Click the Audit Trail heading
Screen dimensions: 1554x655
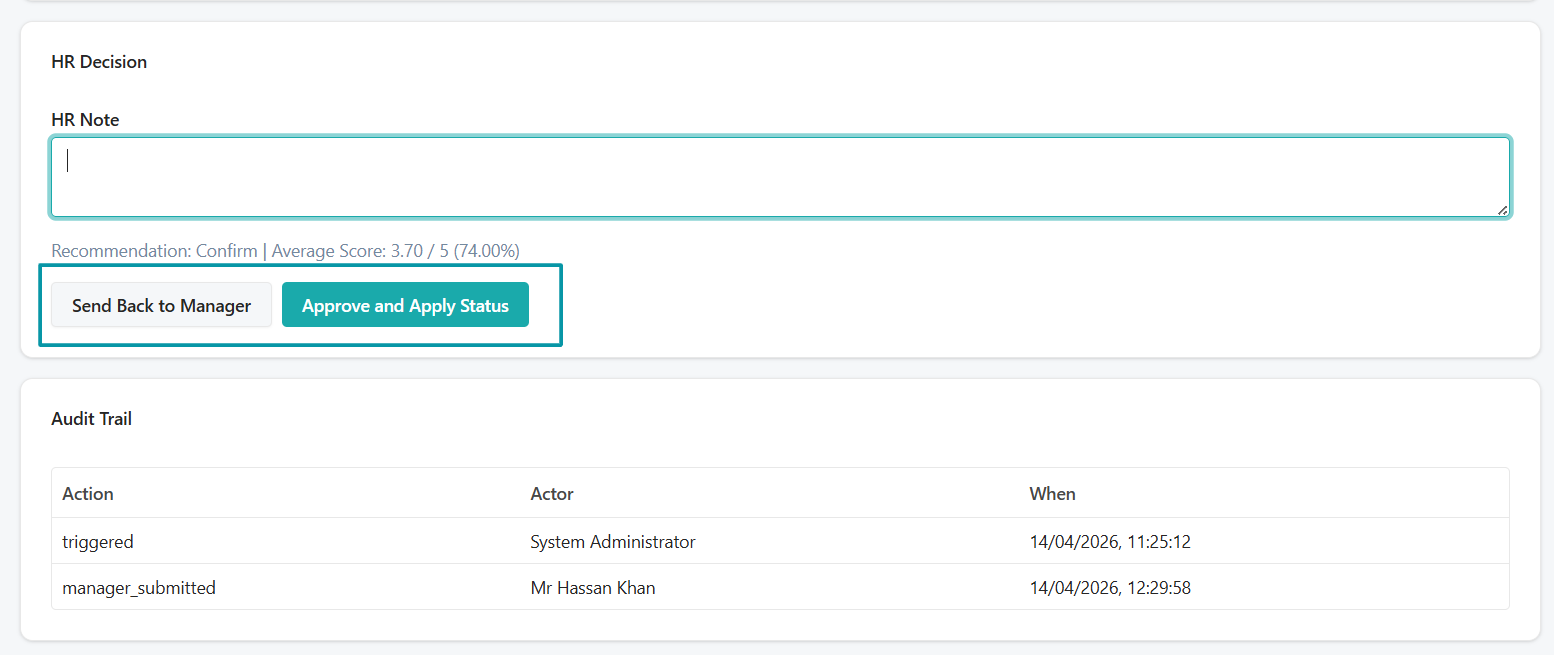[x=91, y=419]
